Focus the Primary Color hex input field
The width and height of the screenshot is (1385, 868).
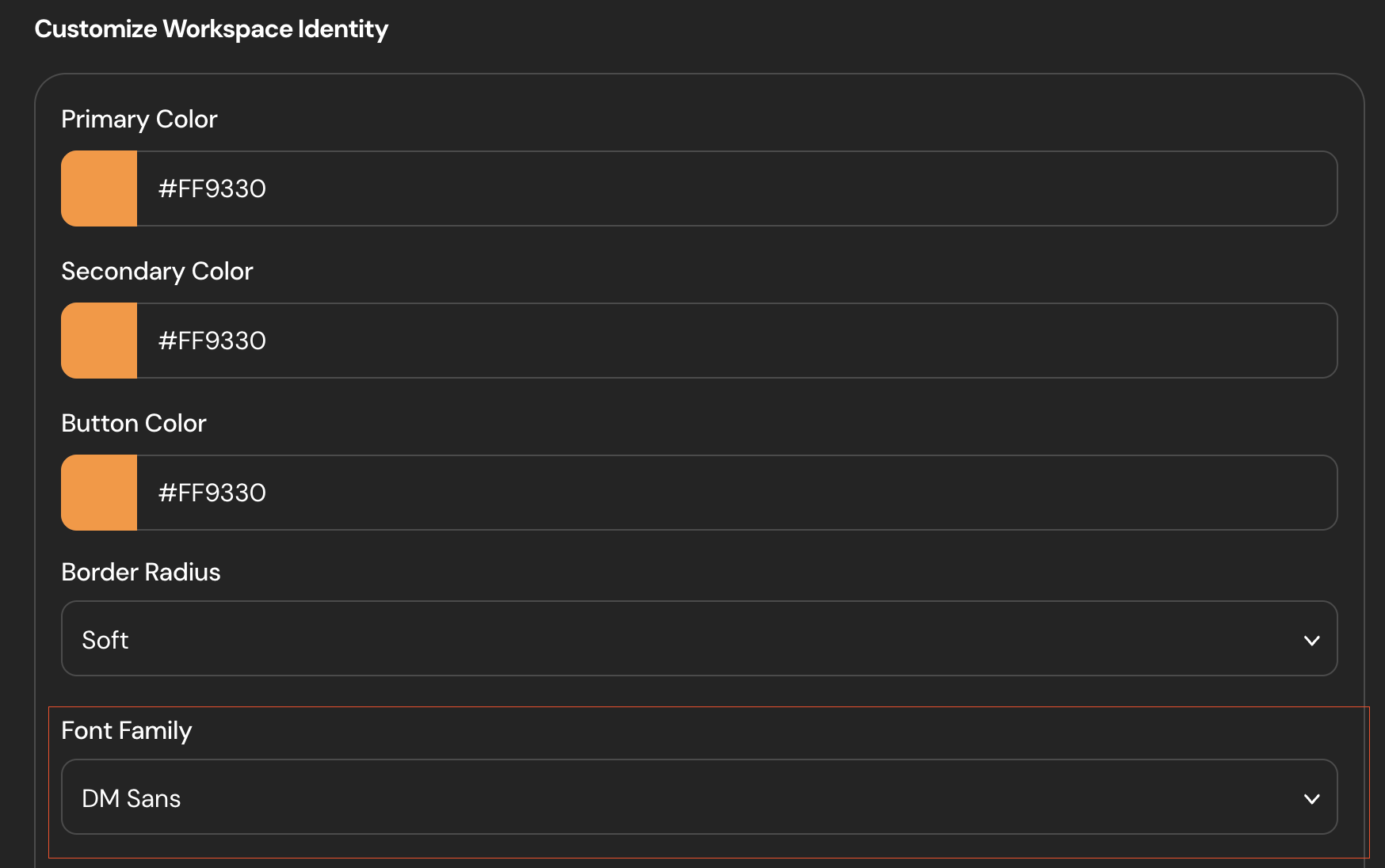(x=737, y=188)
